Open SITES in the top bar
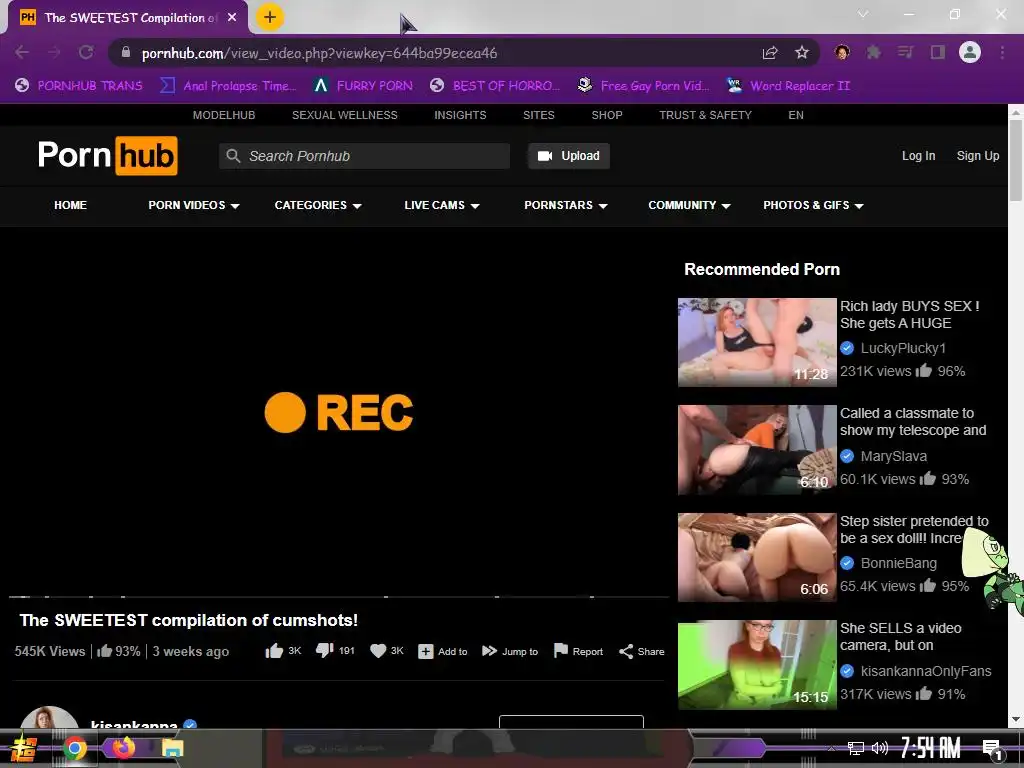Screen dimensions: 1024x768 (x=539, y=115)
